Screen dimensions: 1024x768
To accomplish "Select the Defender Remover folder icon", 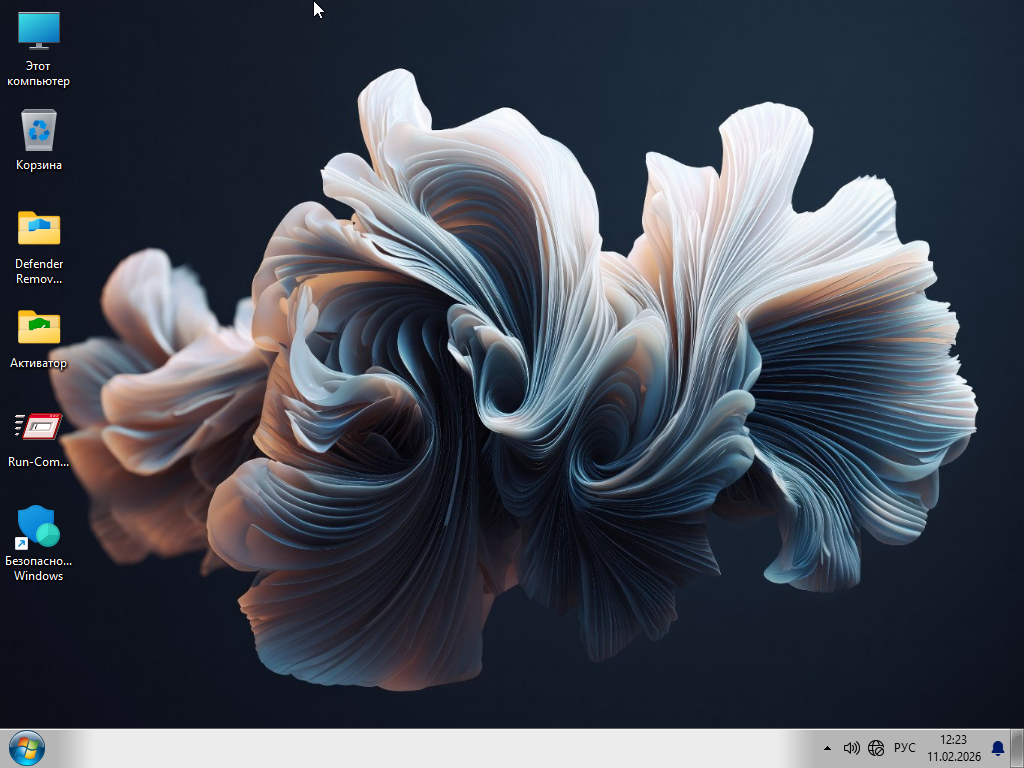I will (39, 228).
